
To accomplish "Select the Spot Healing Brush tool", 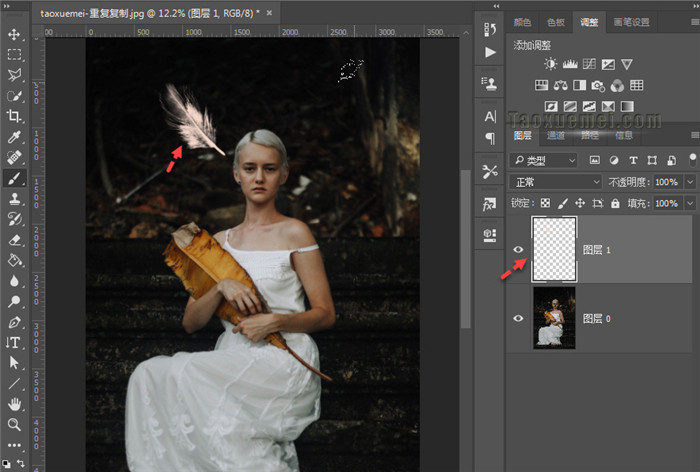I will tap(14, 157).
